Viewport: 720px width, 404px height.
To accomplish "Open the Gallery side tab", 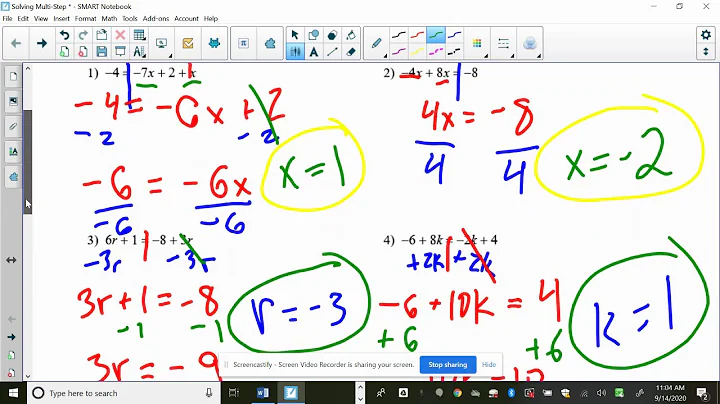I will tap(13, 101).
